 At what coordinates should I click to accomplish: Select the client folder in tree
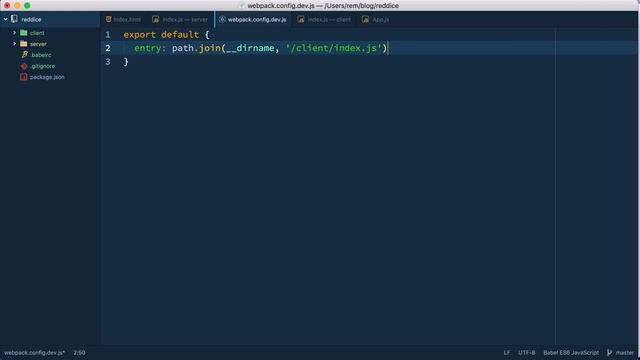click(37, 33)
